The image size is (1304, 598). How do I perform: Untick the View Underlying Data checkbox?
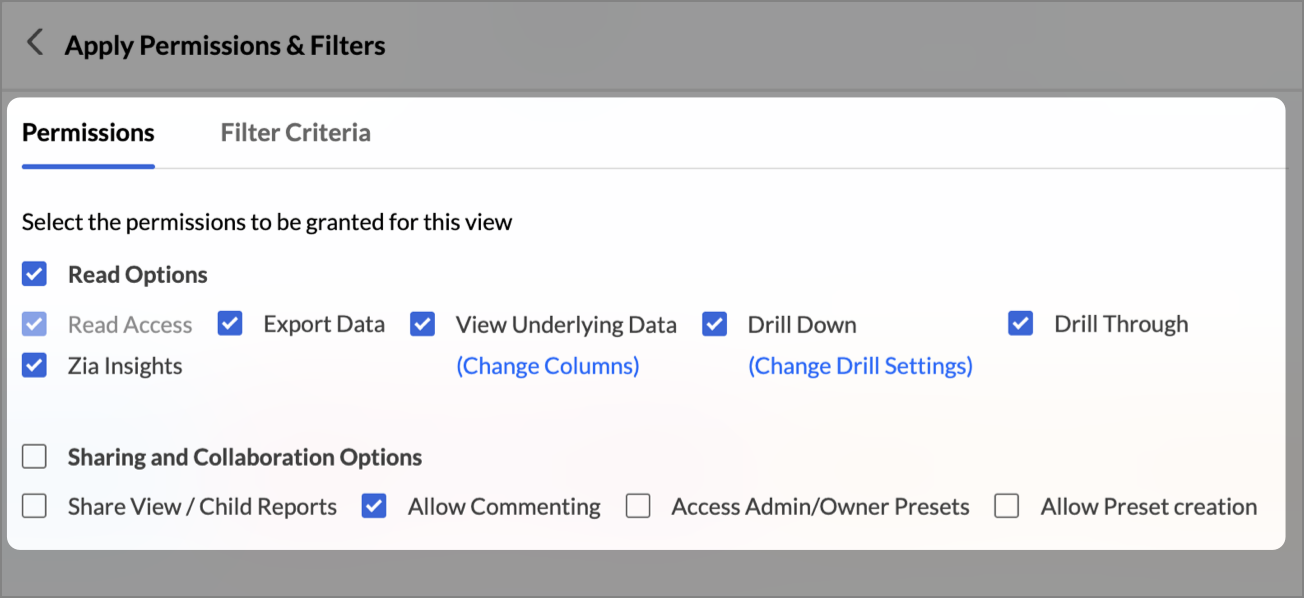[x=422, y=324]
